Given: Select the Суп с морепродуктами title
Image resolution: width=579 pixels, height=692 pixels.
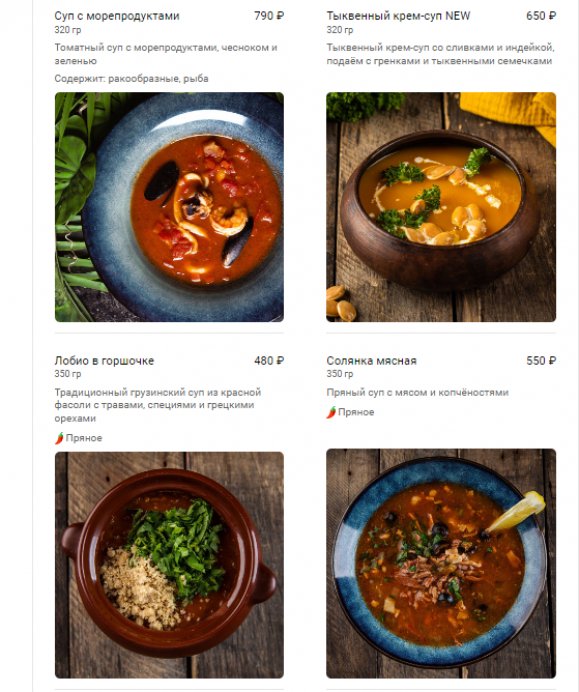Looking at the screenshot, I should click(x=117, y=16).
